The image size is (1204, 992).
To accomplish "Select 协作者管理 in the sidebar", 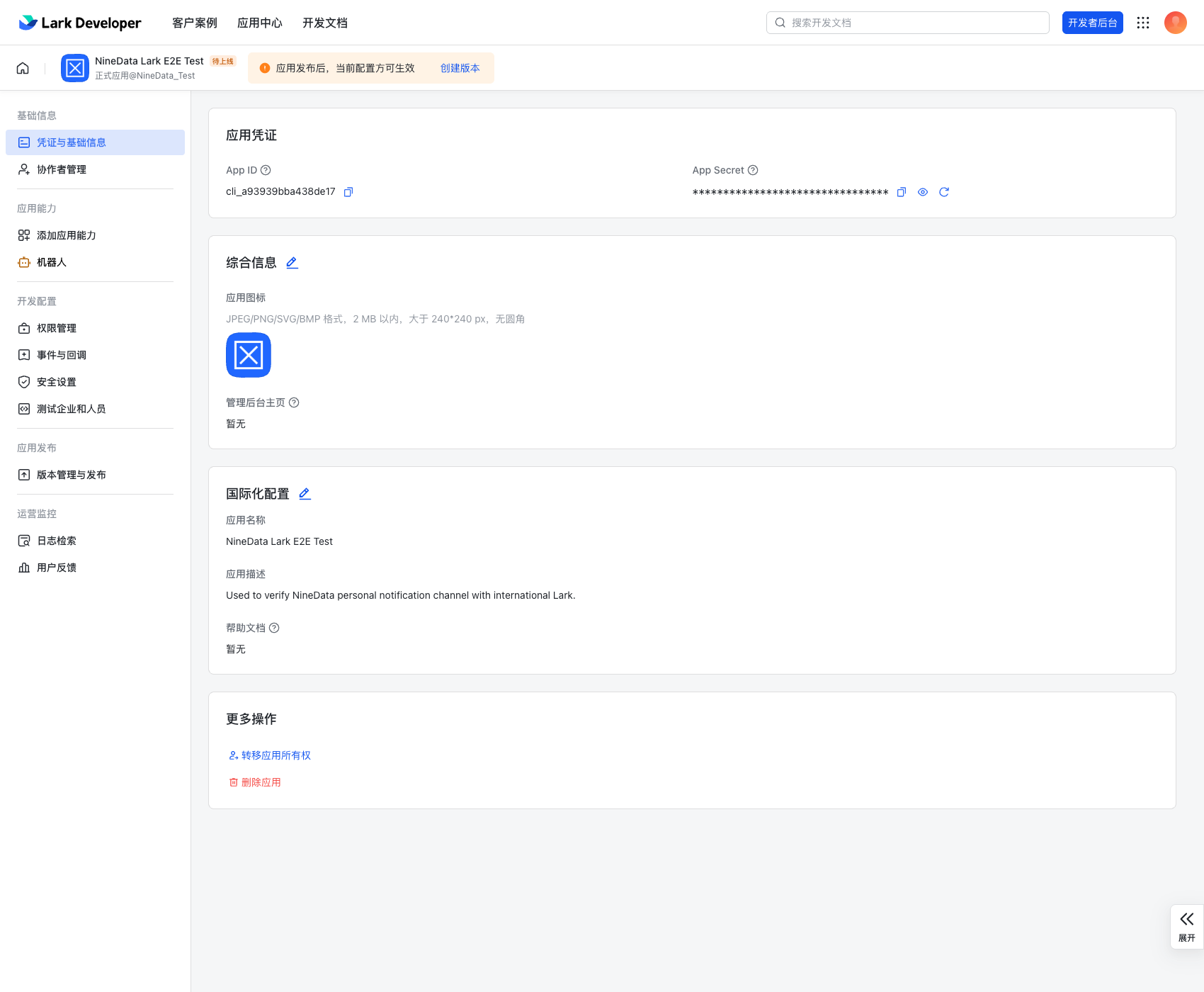I will coord(62,169).
